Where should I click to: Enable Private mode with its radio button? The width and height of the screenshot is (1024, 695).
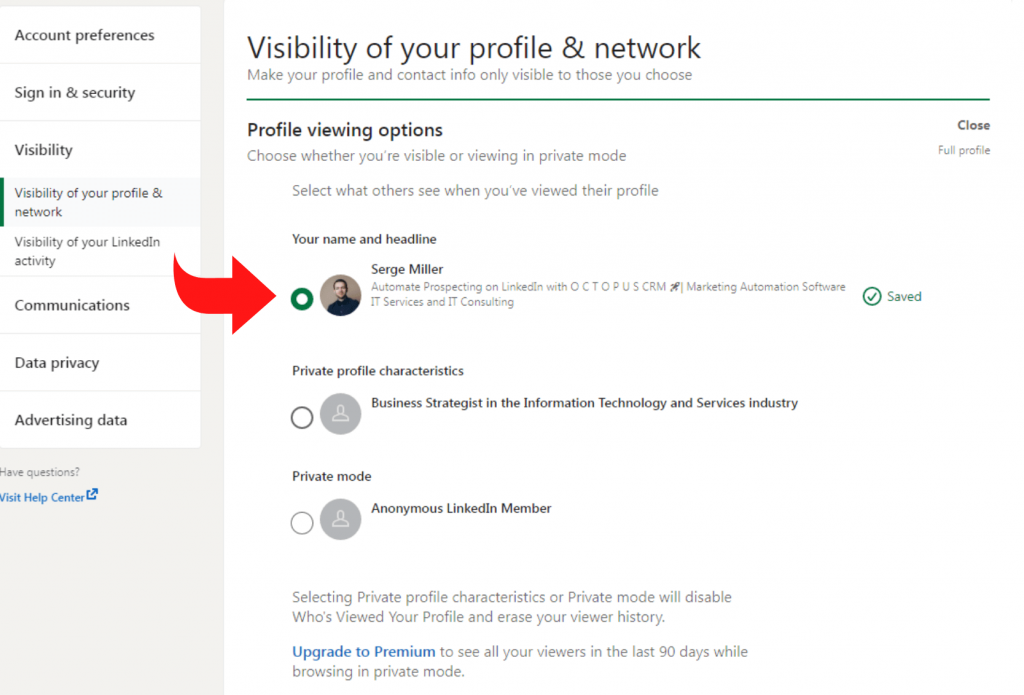coord(301,522)
